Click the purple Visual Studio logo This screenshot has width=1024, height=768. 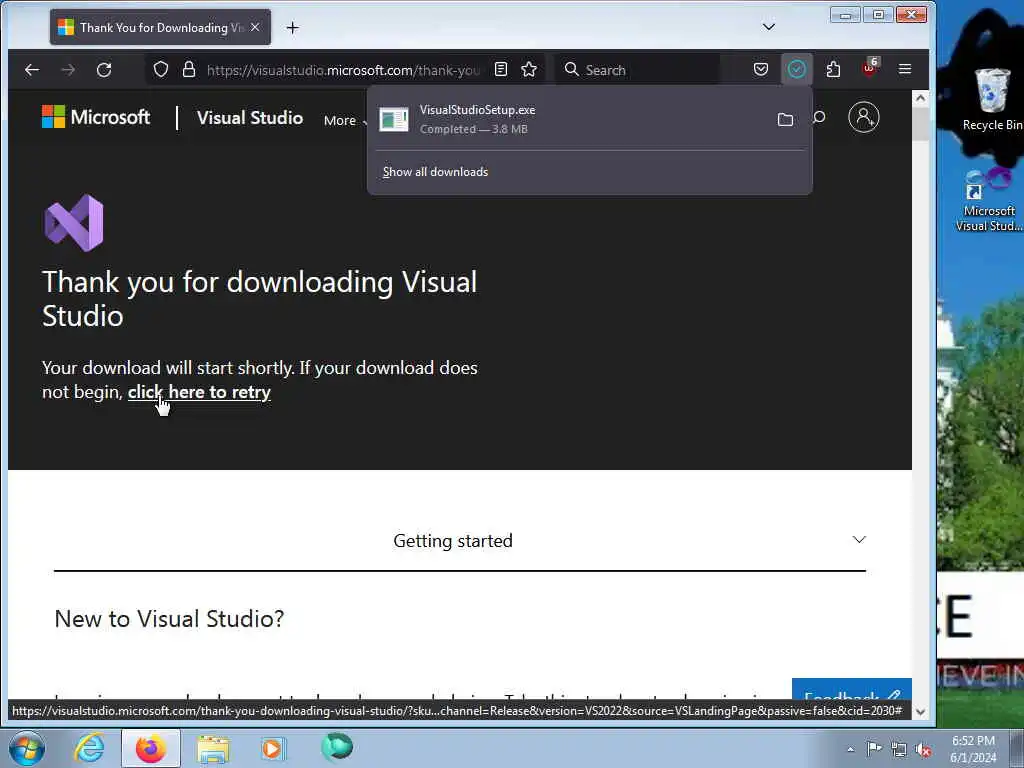pyautogui.click(x=74, y=223)
